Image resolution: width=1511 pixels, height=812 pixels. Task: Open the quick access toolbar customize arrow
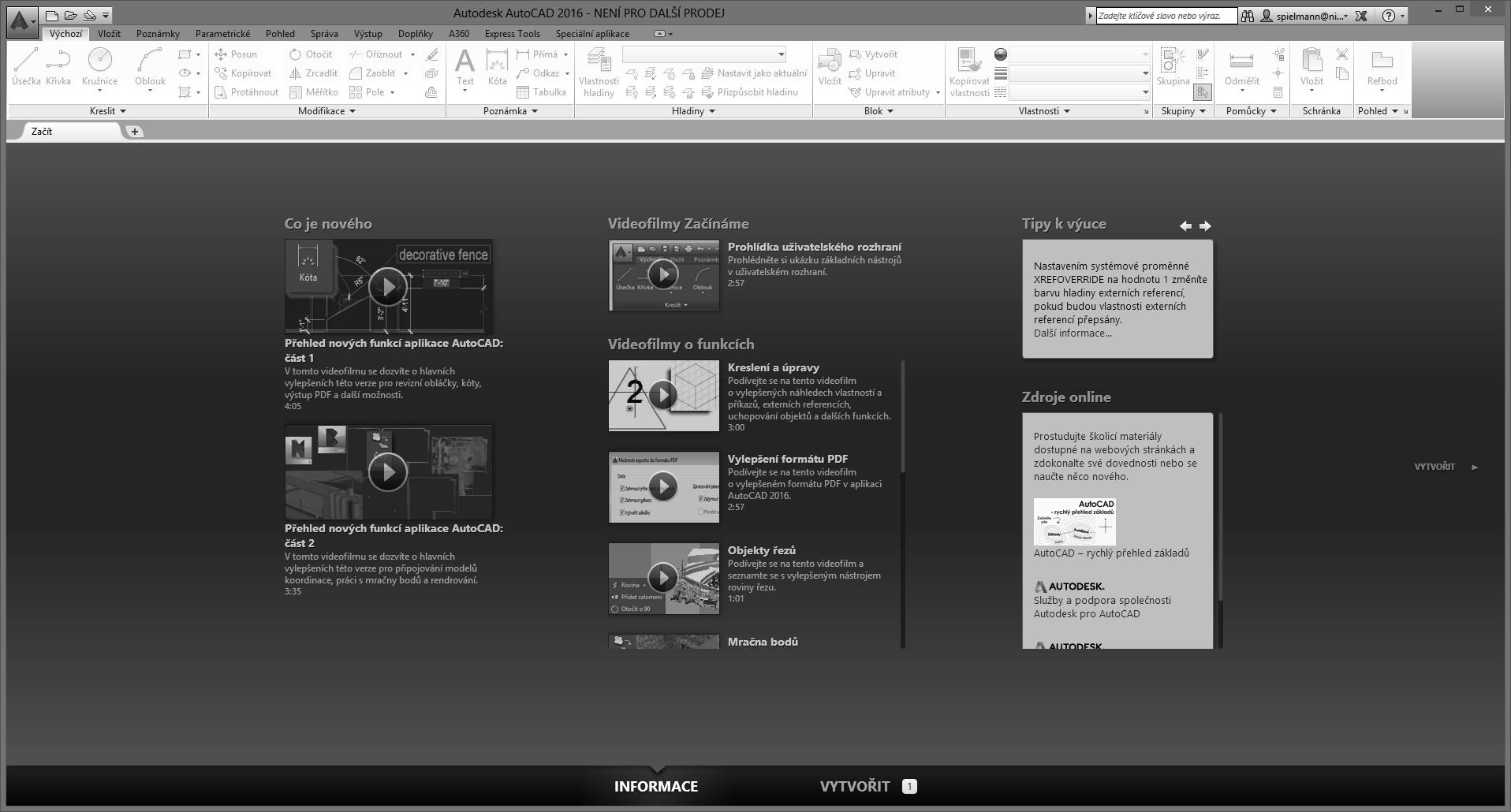click(x=106, y=15)
